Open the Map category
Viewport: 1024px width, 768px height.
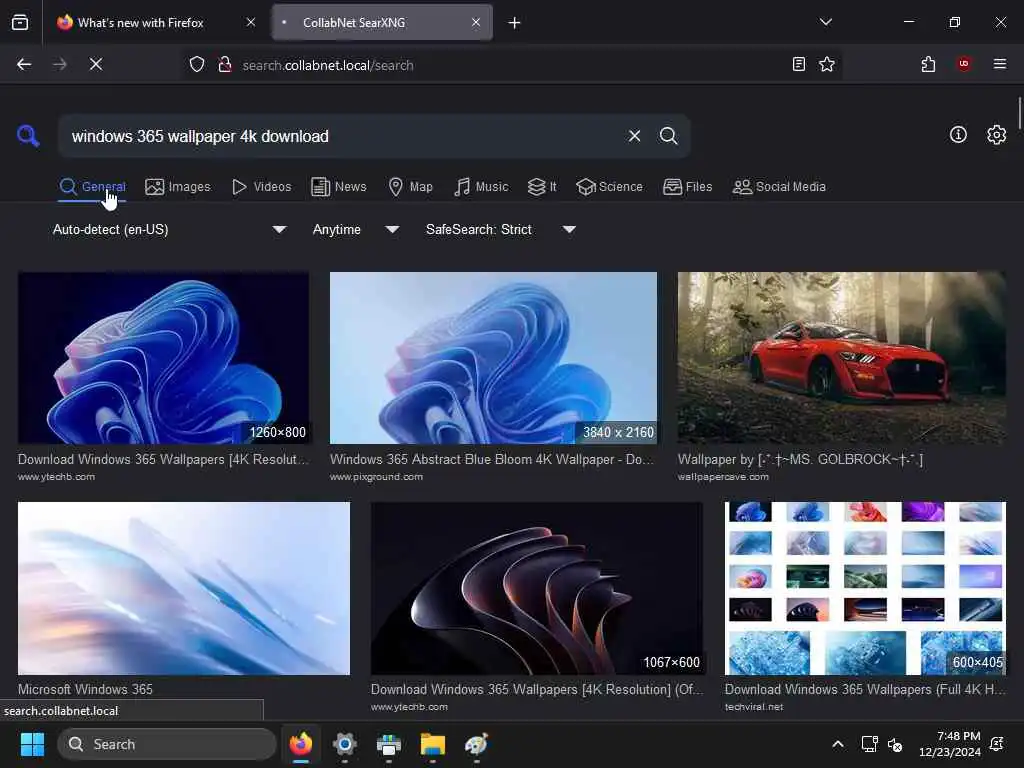[x=411, y=187]
